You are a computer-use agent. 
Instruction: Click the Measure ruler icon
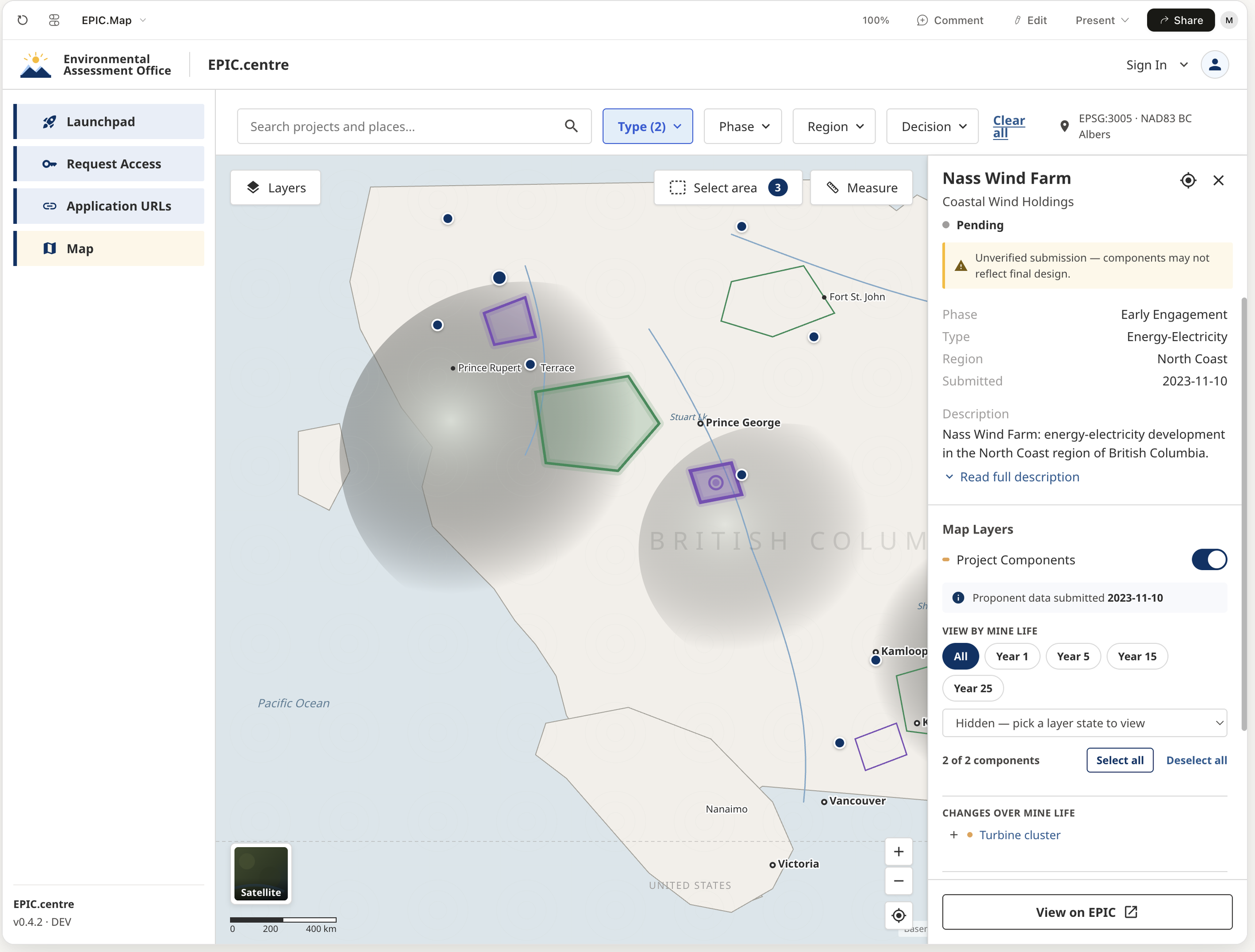click(x=832, y=188)
